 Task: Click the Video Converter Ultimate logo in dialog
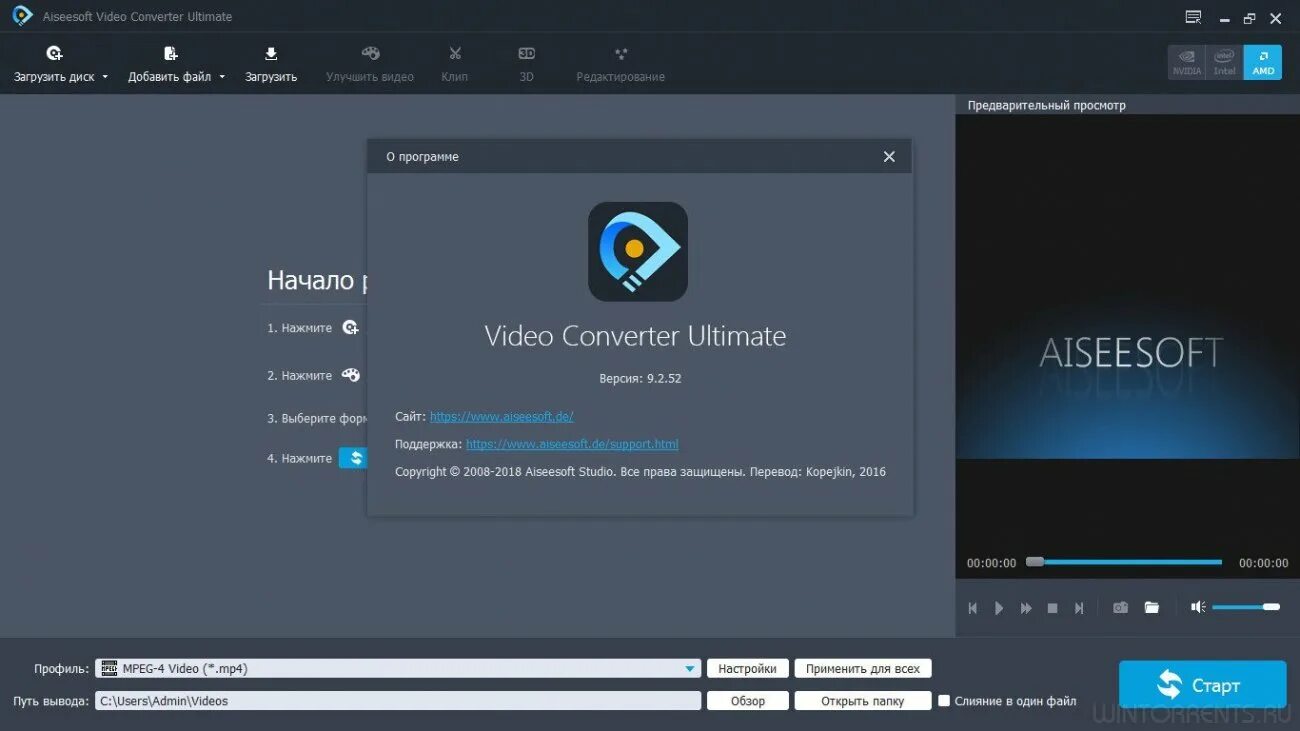(638, 252)
